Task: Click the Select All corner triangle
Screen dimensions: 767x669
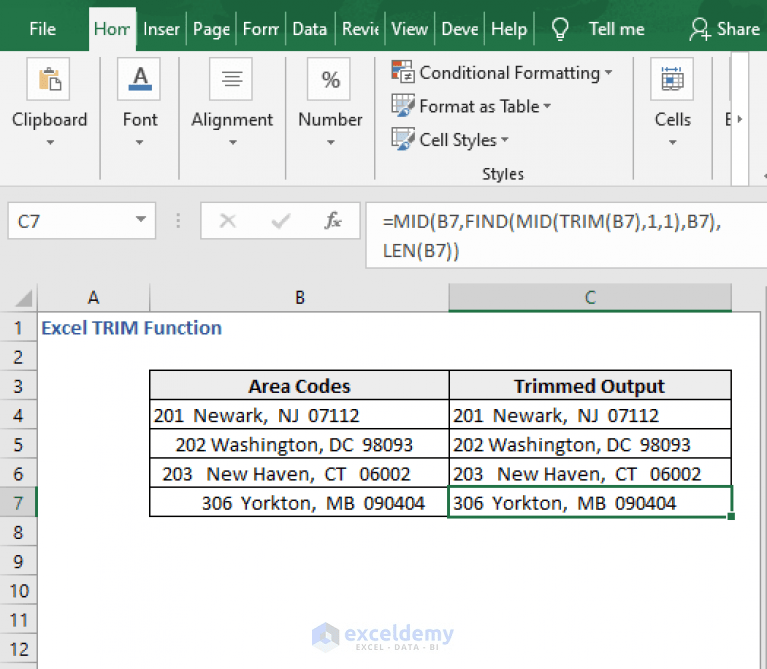Action: pyautogui.click(x=23, y=298)
